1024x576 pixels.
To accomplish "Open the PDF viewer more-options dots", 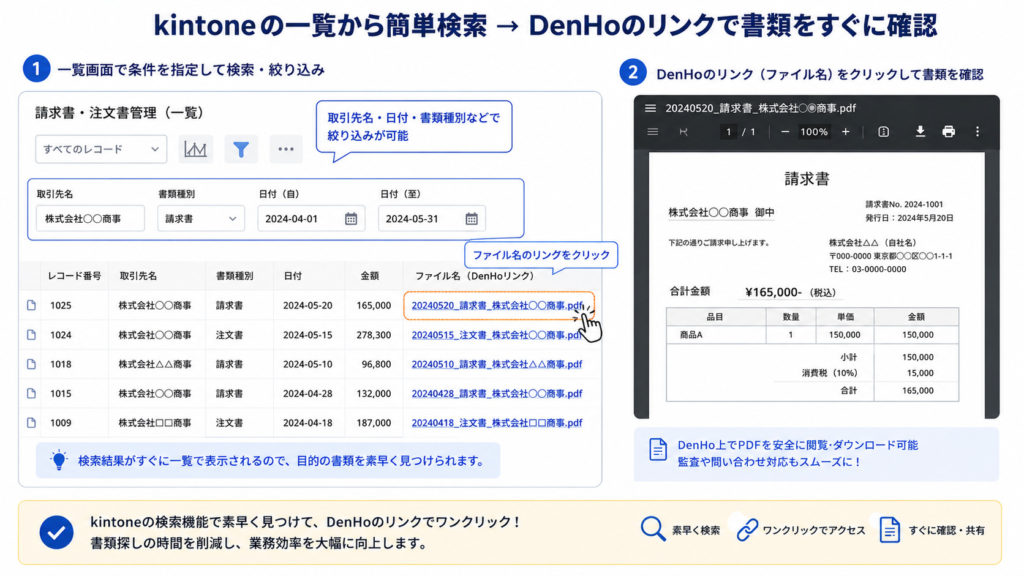I will (978, 132).
